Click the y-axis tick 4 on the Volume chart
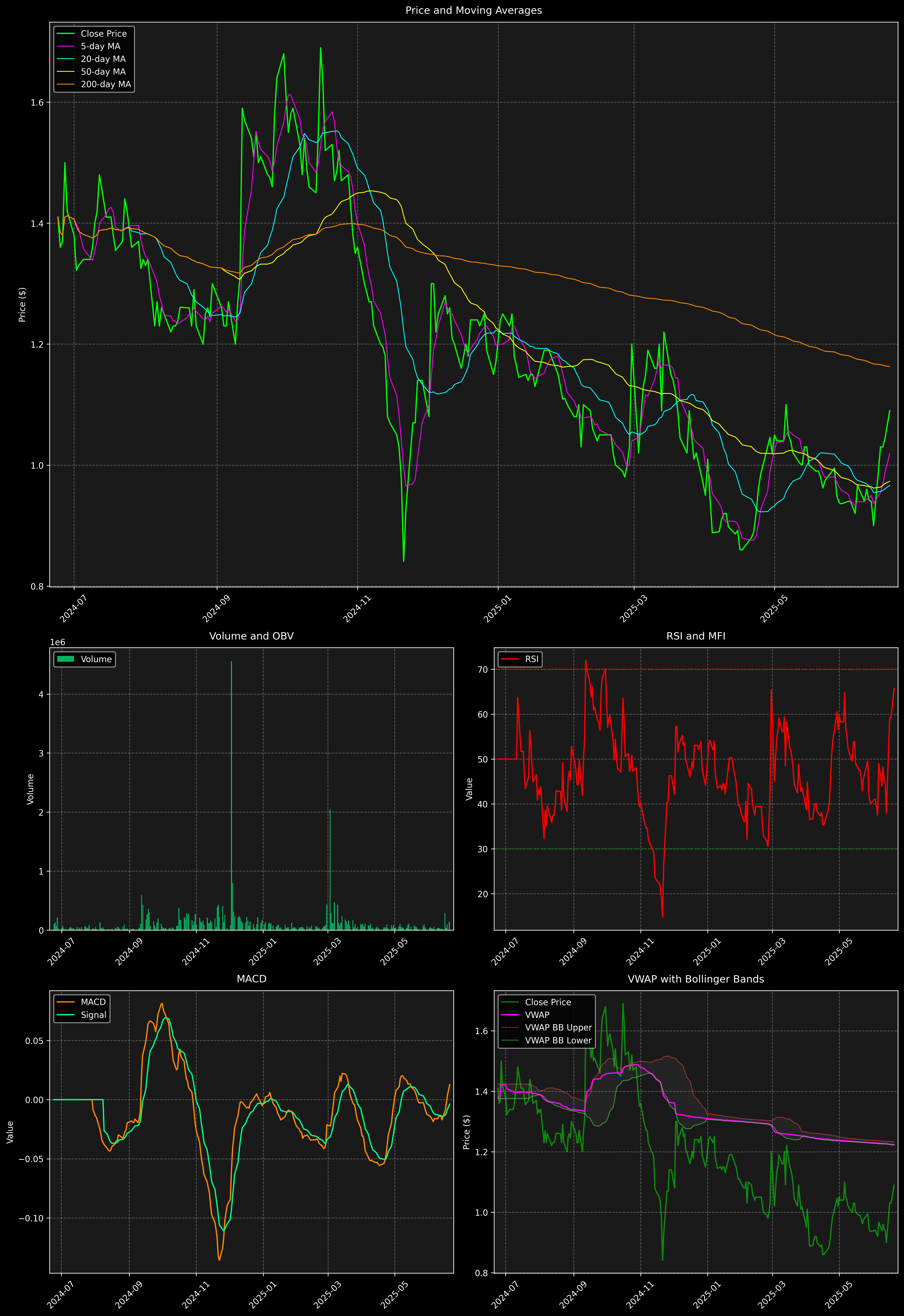 [x=41, y=694]
